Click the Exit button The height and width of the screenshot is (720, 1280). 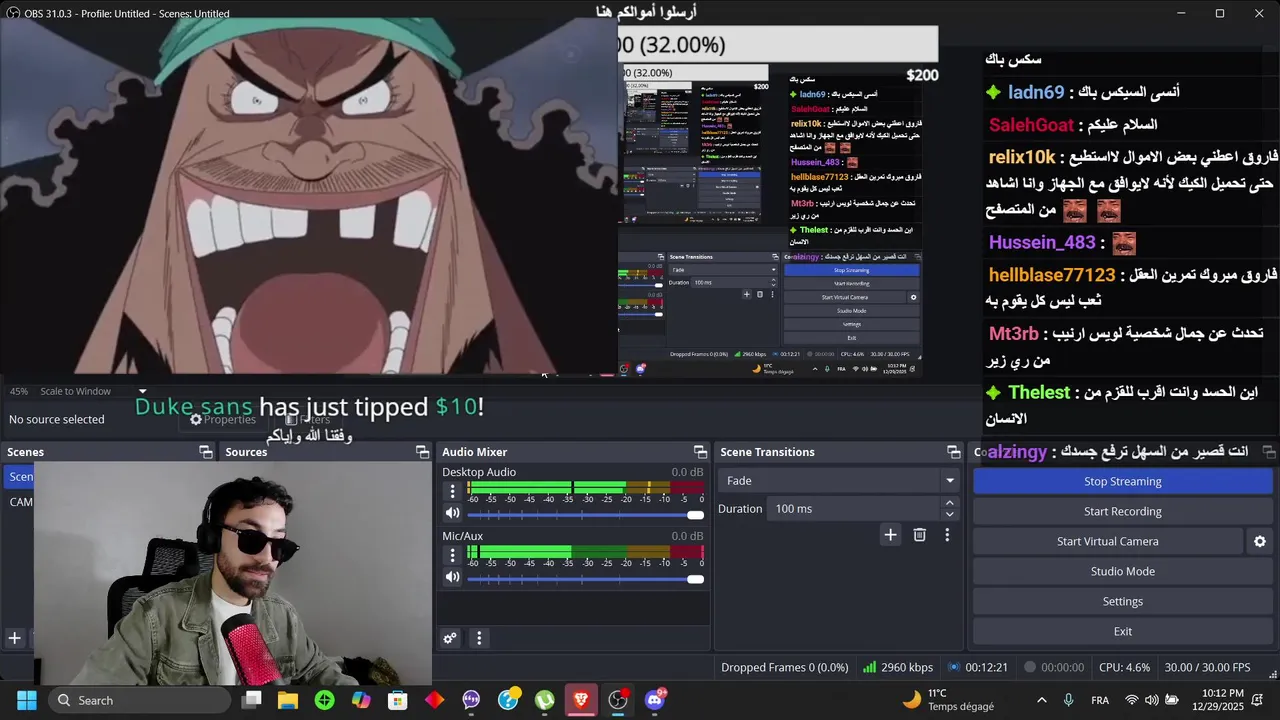[x=1122, y=631]
